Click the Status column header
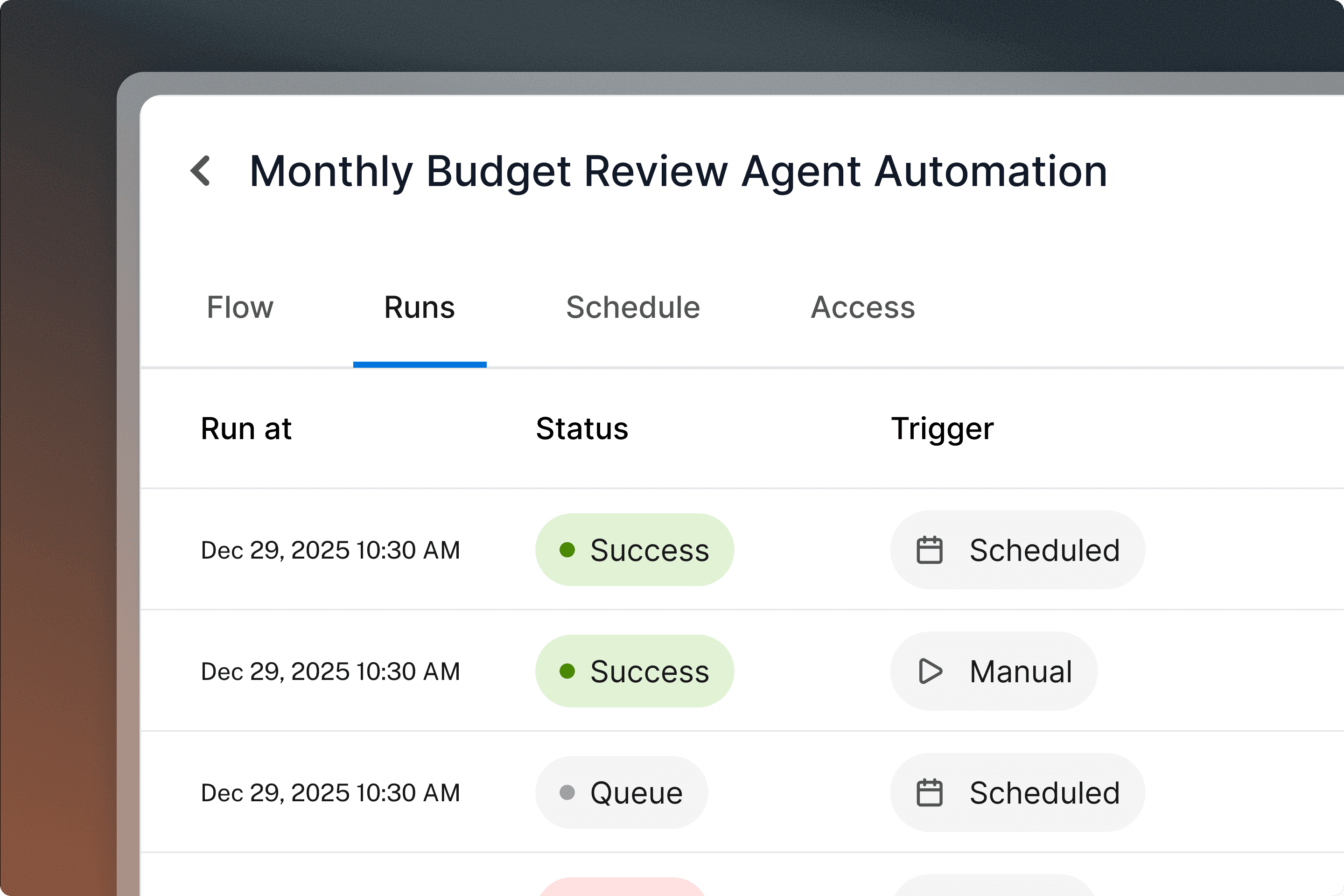Screen dimensions: 1344x896 (x=582, y=428)
